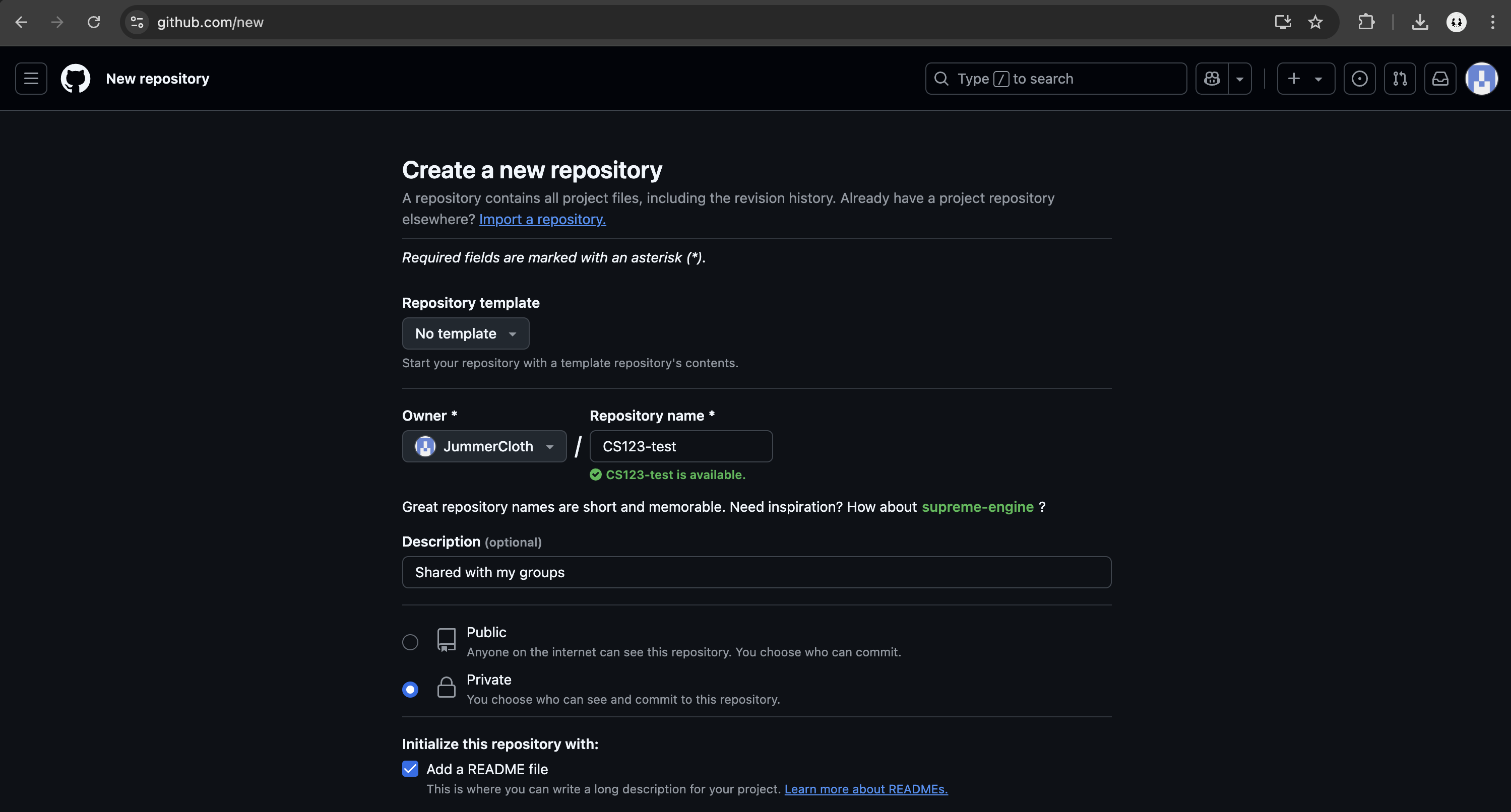The width and height of the screenshot is (1511, 812).
Task: Select the Private visibility radio button
Action: [410, 690]
